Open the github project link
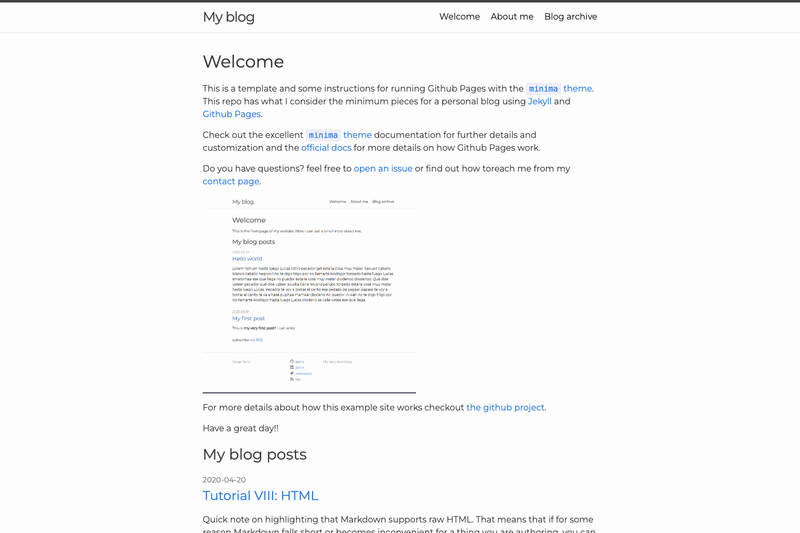The width and height of the screenshot is (800, 533). pos(505,407)
